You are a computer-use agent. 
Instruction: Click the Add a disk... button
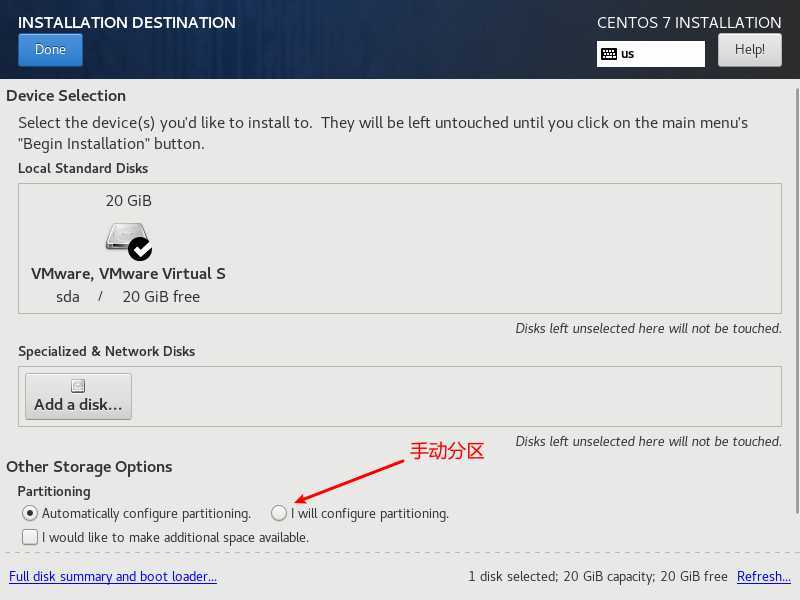click(x=79, y=396)
